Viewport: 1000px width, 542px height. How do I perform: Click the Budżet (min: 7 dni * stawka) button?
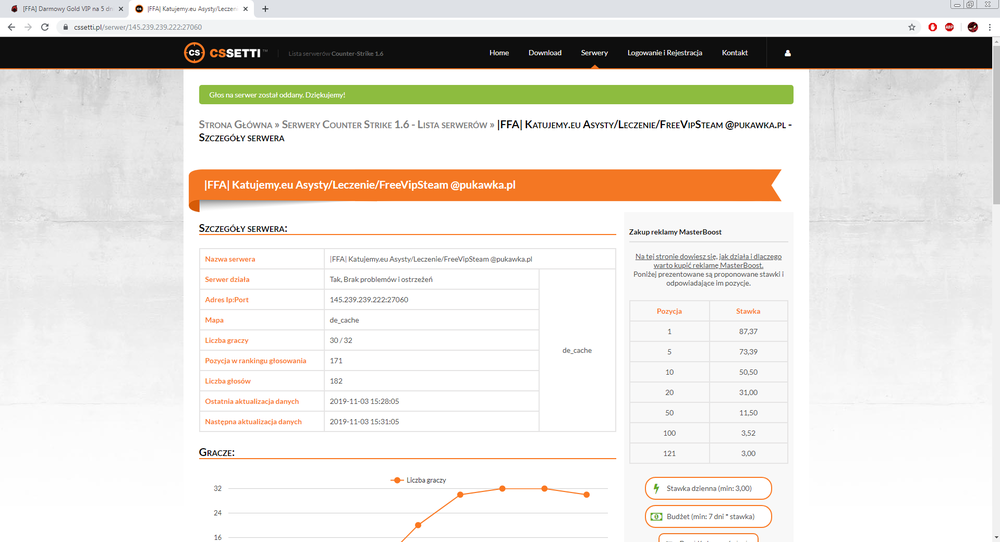coord(708,516)
